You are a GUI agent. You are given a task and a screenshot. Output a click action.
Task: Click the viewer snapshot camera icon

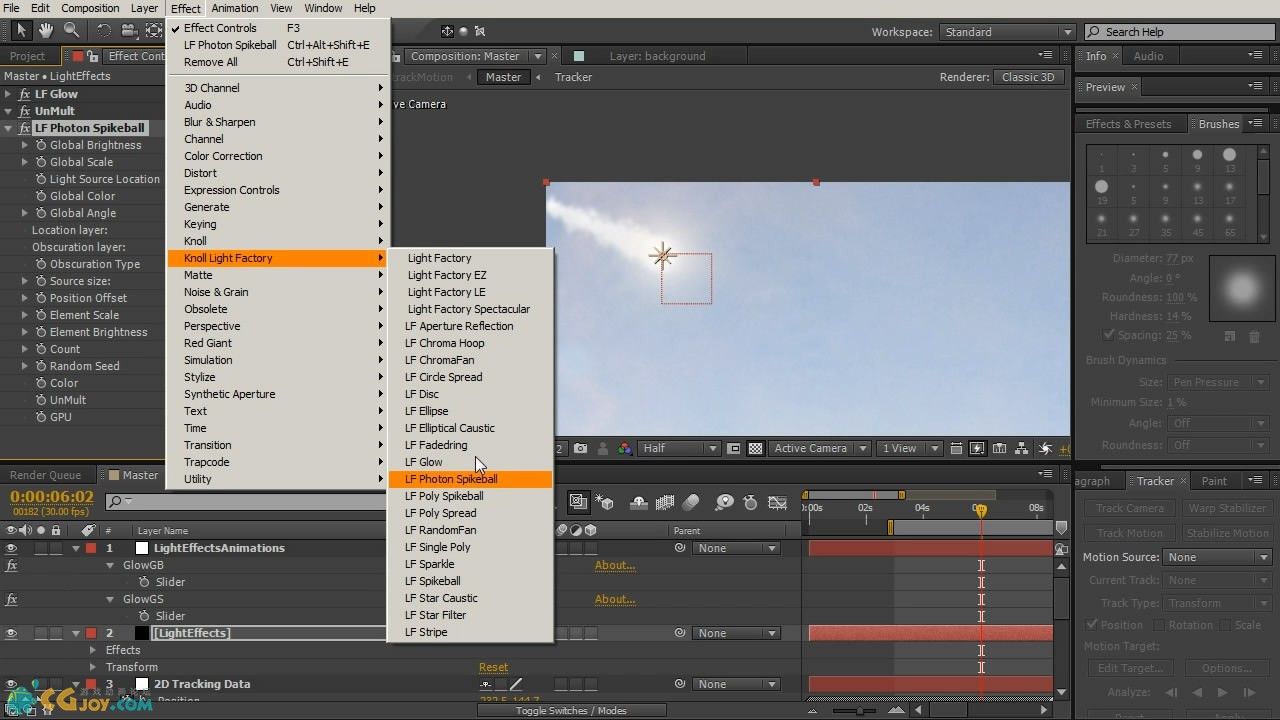[x=580, y=448]
